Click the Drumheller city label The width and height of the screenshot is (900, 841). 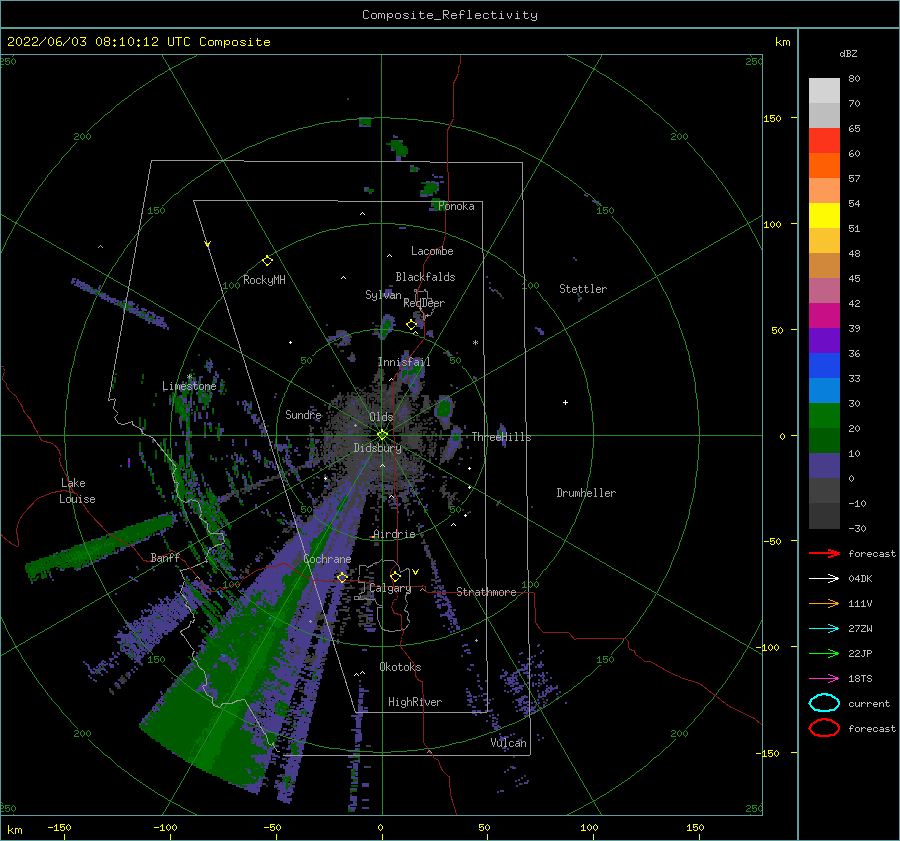pos(586,493)
